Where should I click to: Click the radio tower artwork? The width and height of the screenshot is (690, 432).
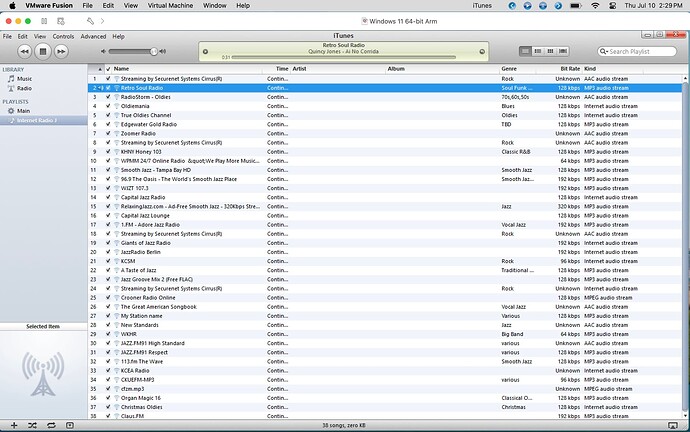(x=43, y=374)
